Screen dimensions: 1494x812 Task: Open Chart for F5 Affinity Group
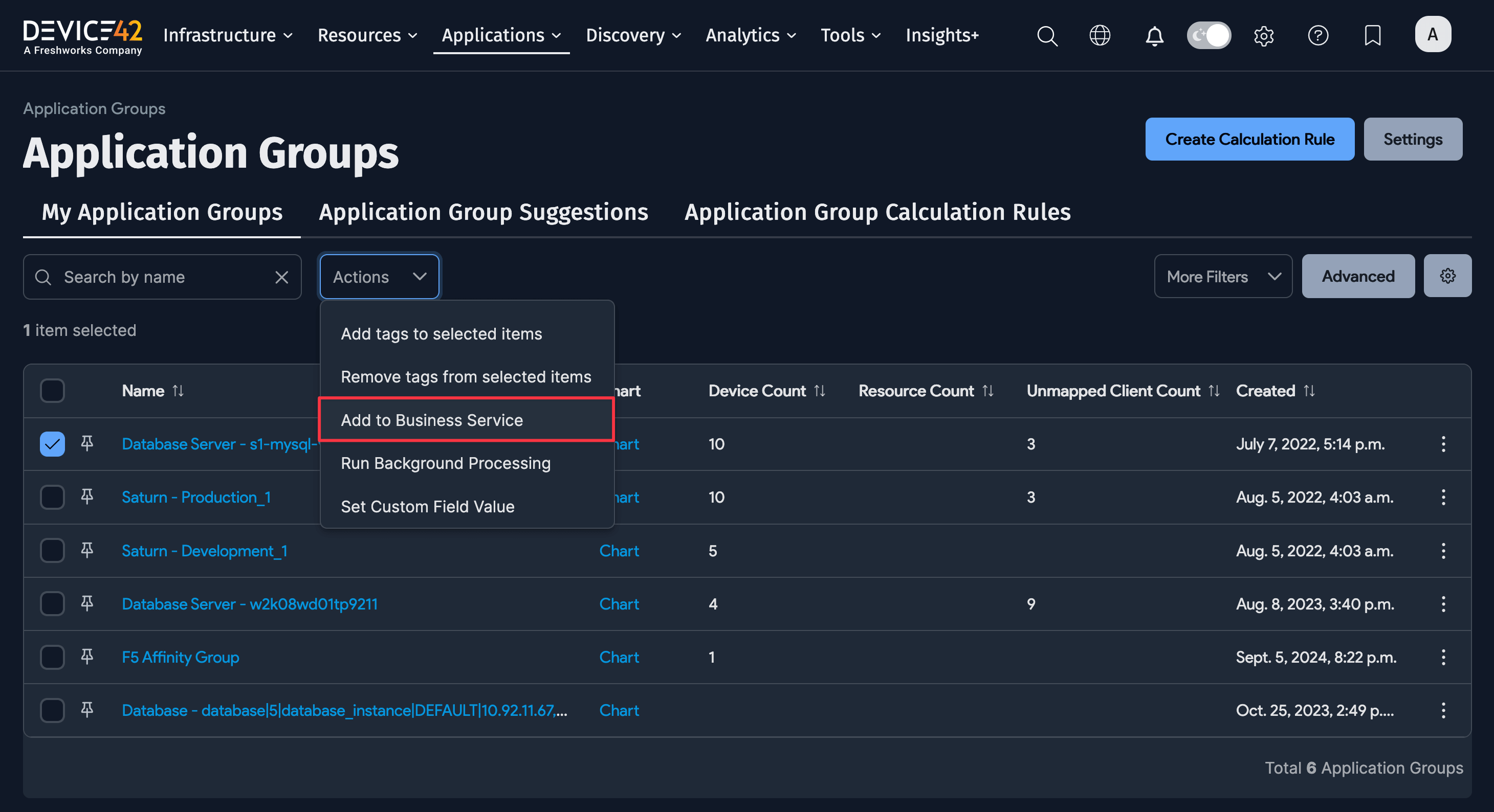pos(619,657)
